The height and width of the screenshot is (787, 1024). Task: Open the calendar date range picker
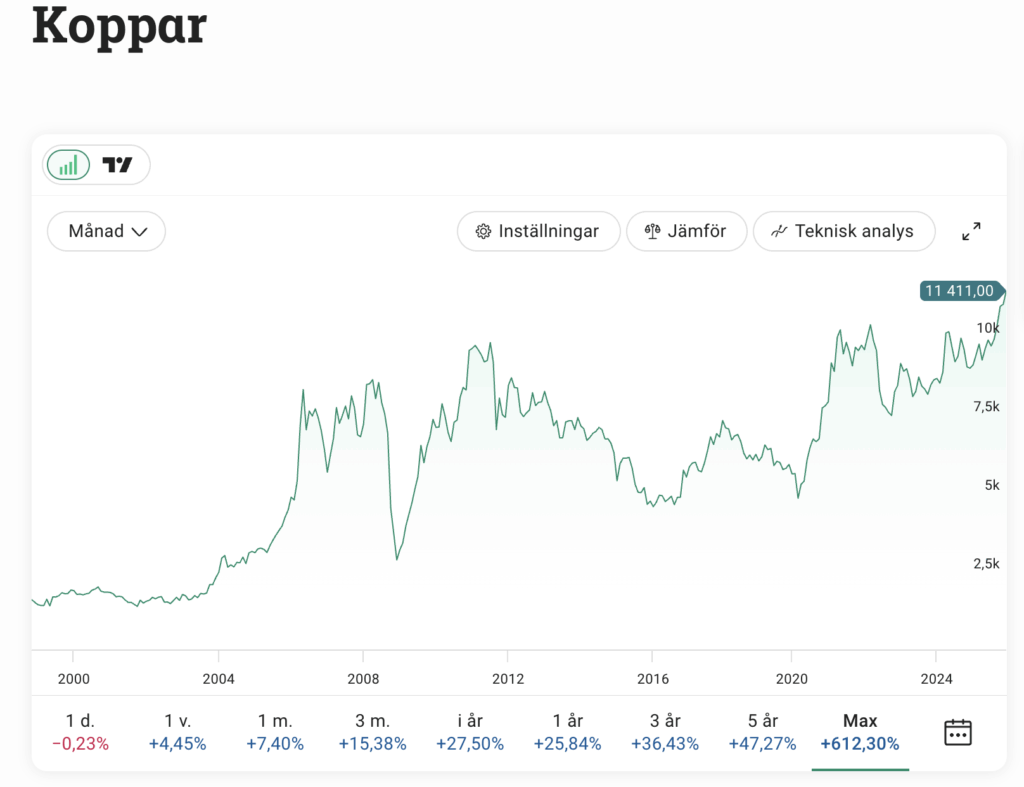coord(958,732)
